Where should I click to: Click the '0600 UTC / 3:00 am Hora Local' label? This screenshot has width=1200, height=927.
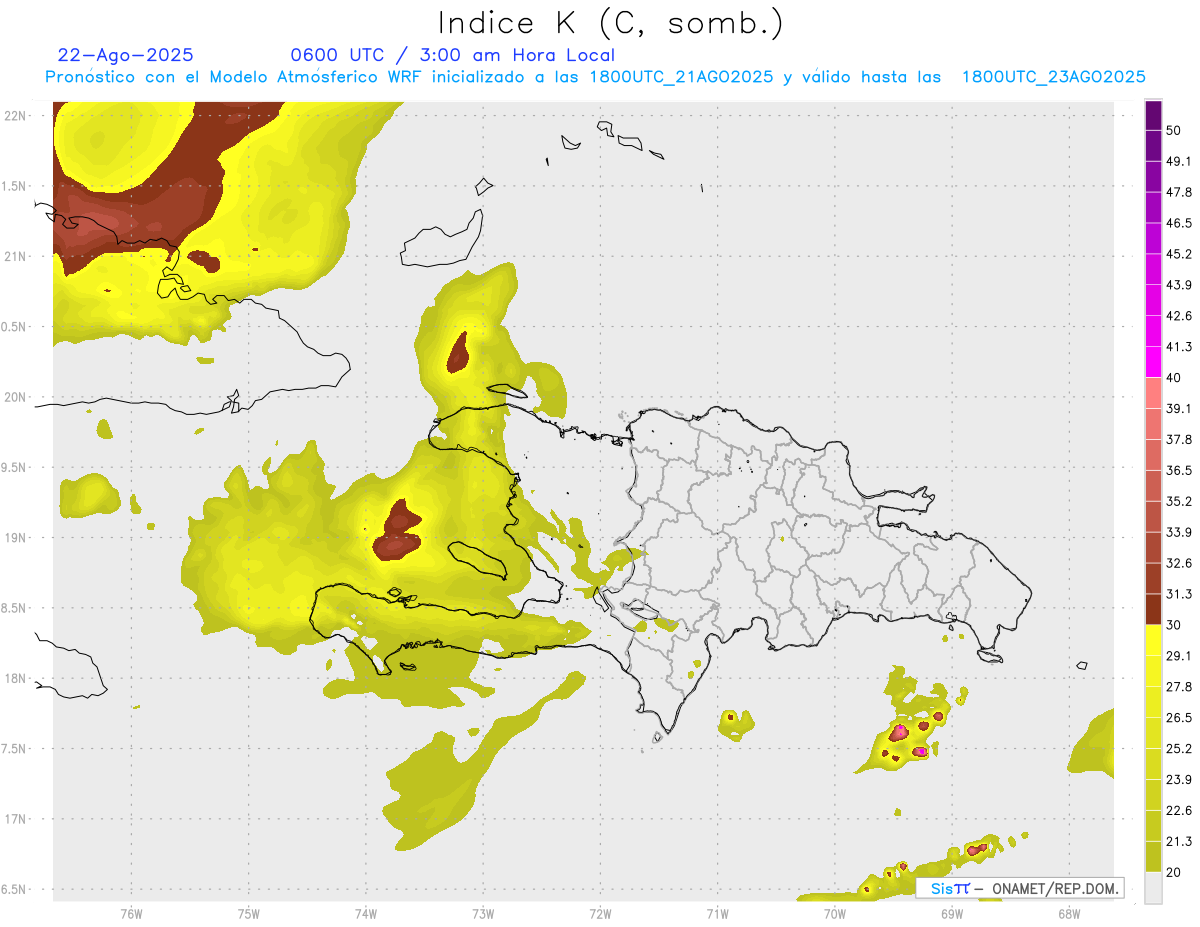click(x=452, y=55)
